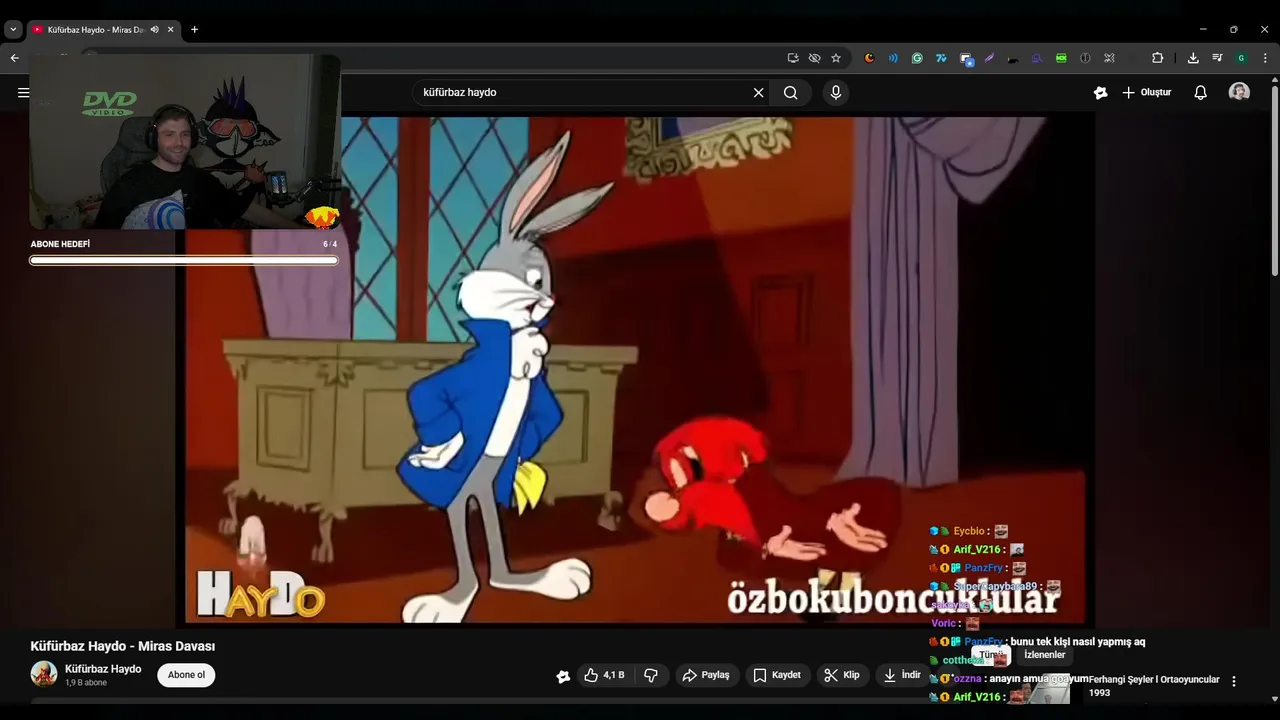Click the ABONE HEDEFİ progress bar

tap(184, 260)
